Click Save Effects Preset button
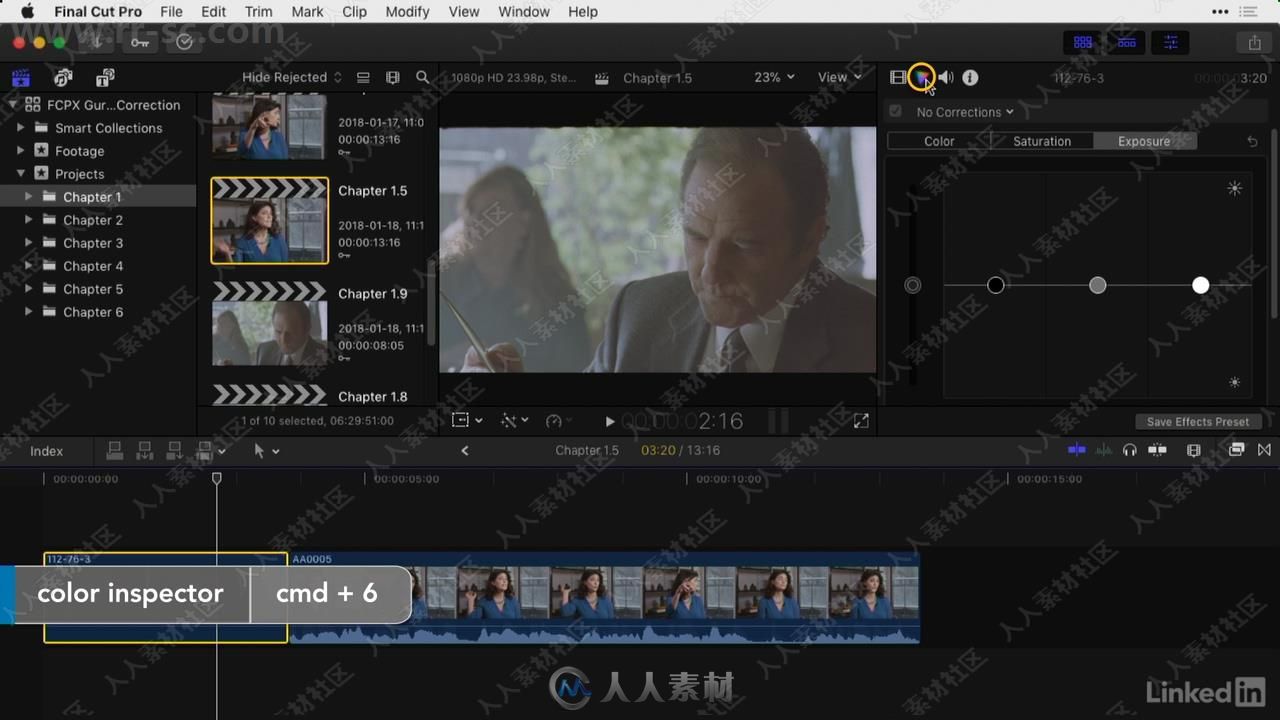The image size is (1280, 720). coord(1198,422)
